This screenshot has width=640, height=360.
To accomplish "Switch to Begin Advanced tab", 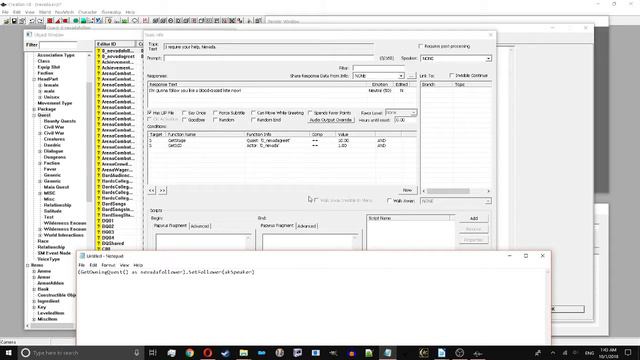I will point(200,226).
